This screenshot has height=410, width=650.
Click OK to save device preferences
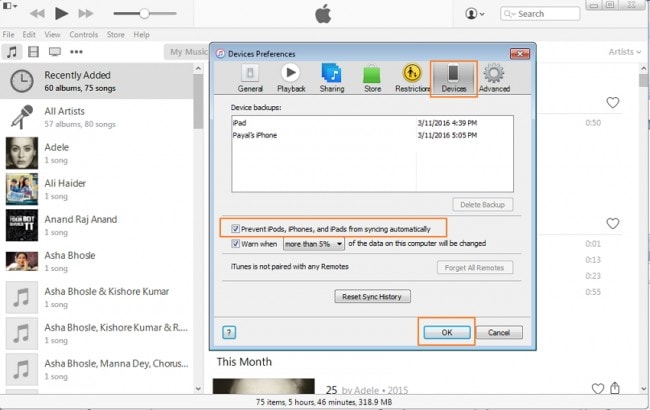pos(446,332)
